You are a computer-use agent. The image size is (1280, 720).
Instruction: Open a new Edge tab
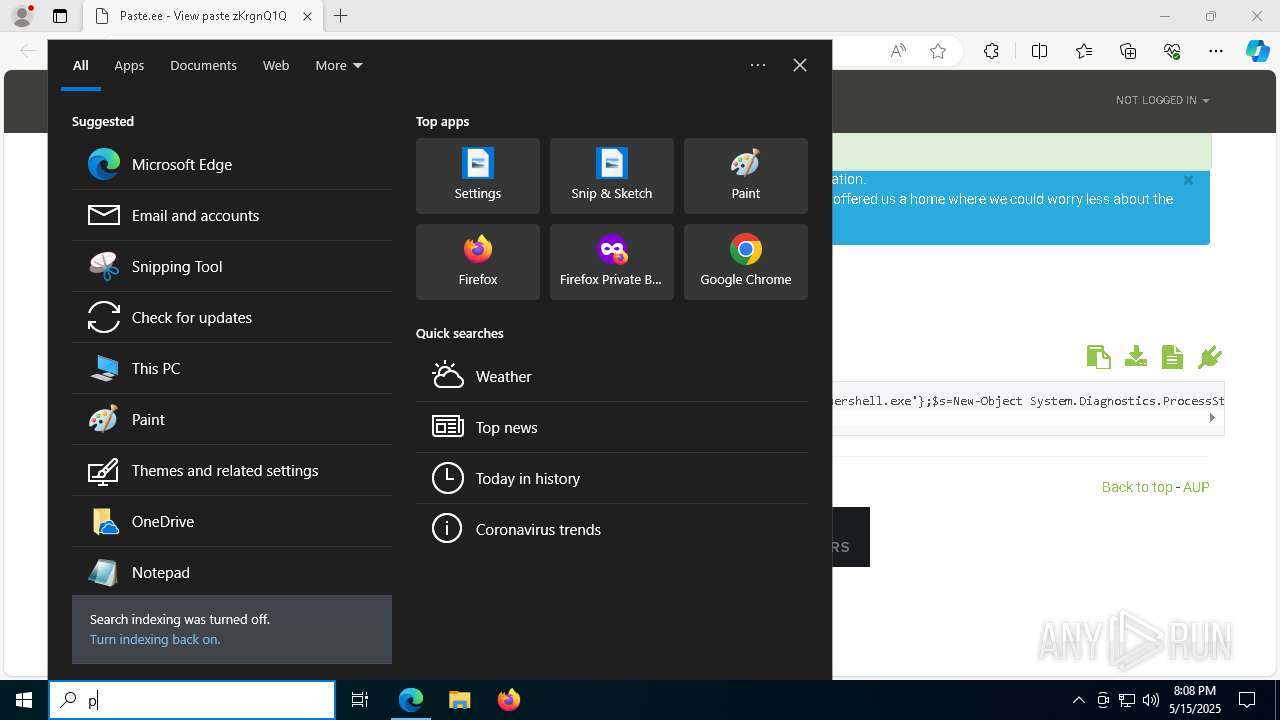[341, 16]
